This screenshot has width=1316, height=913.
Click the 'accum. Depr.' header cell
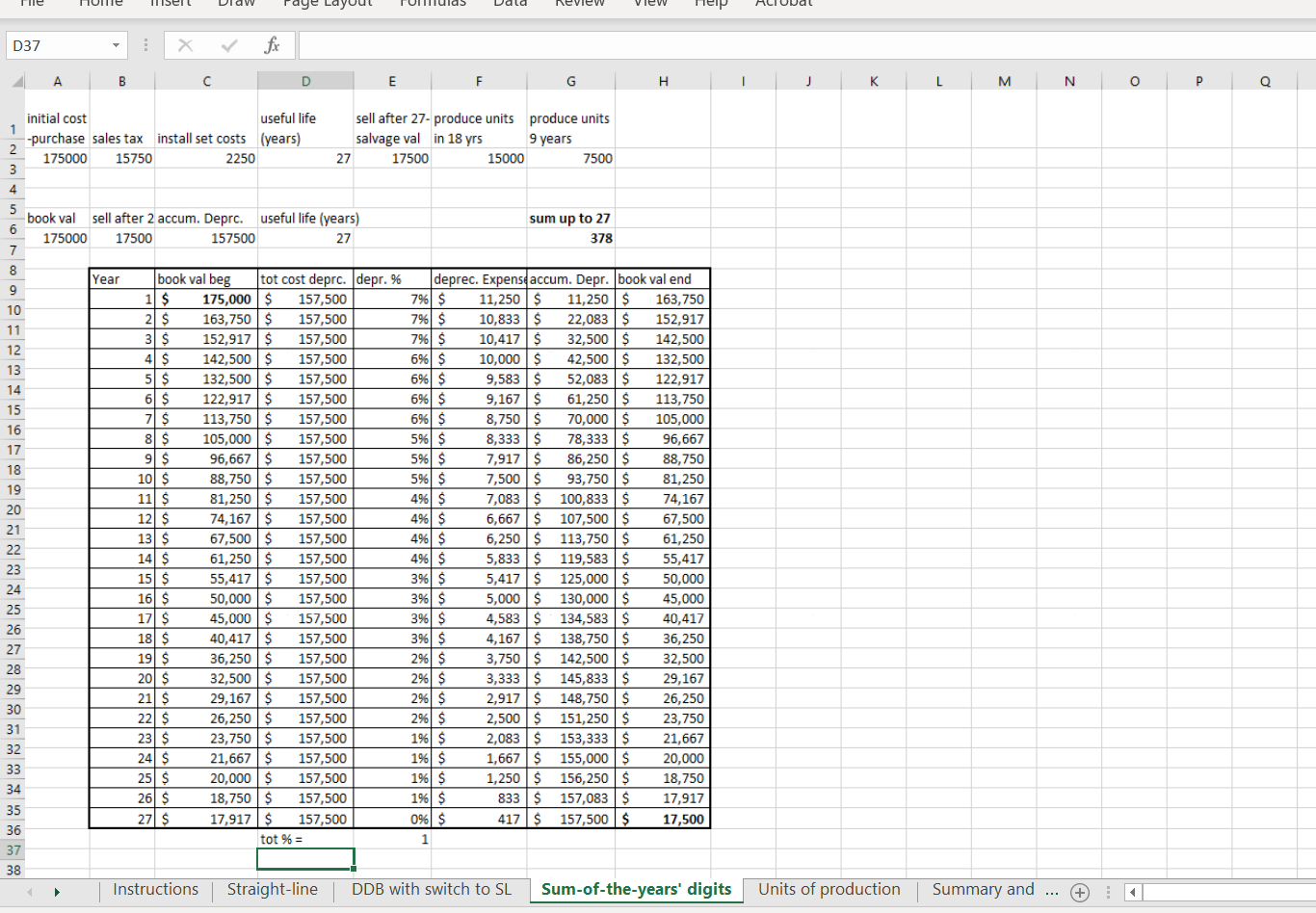click(x=571, y=279)
